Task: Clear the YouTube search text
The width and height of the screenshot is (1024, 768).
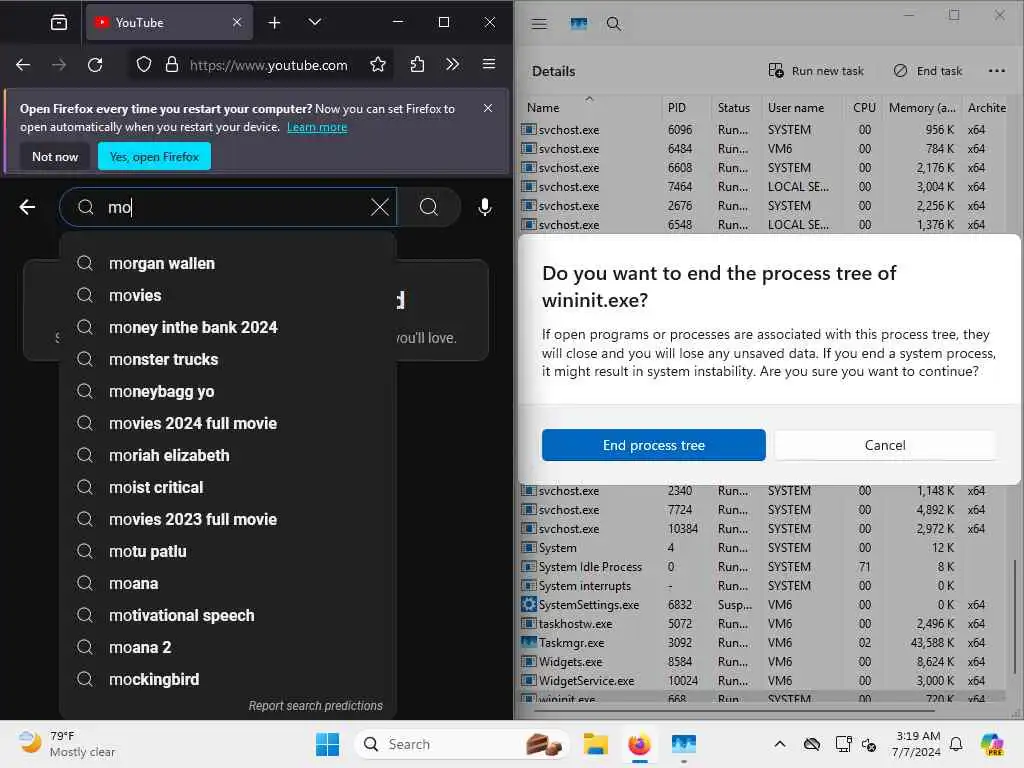Action: pyautogui.click(x=379, y=208)
